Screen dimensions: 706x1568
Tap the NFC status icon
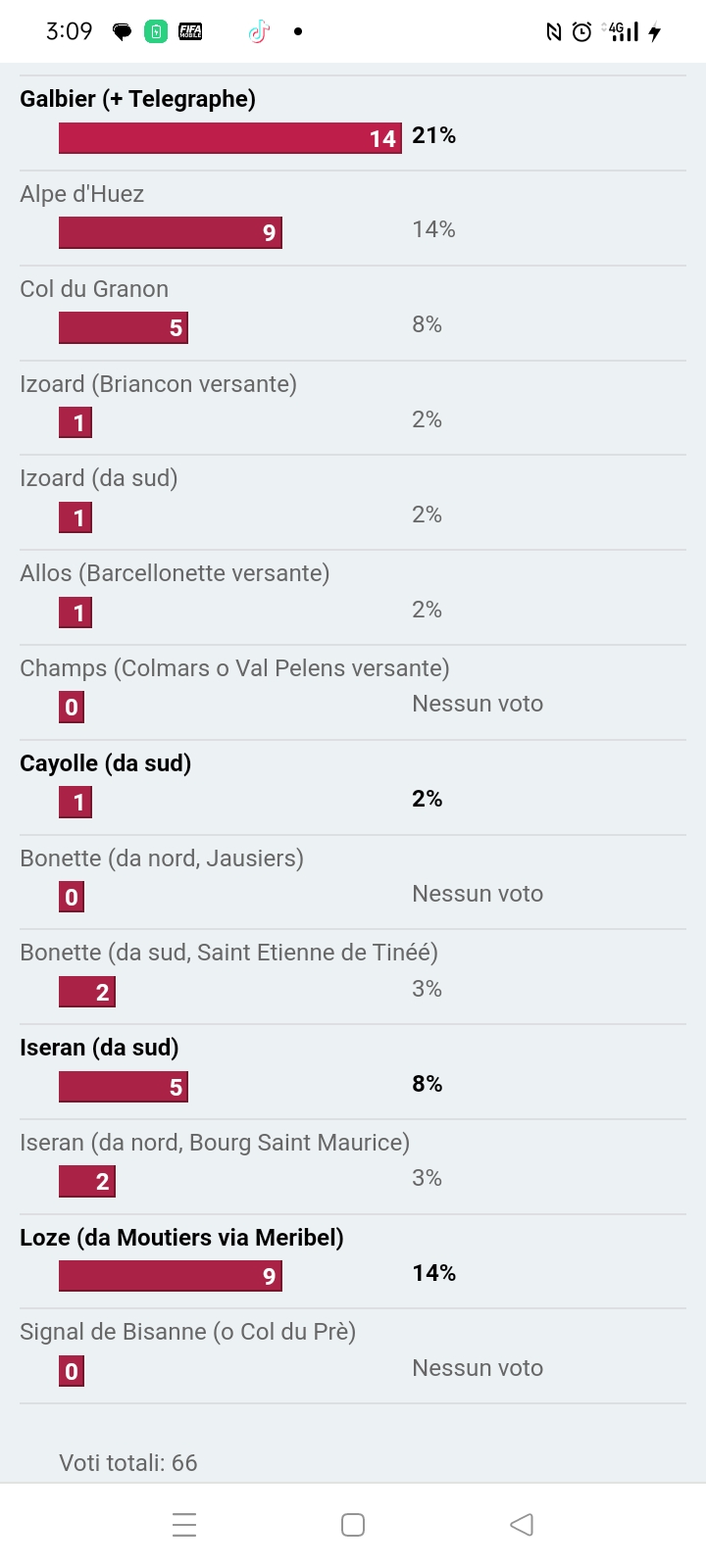point(554,32)
